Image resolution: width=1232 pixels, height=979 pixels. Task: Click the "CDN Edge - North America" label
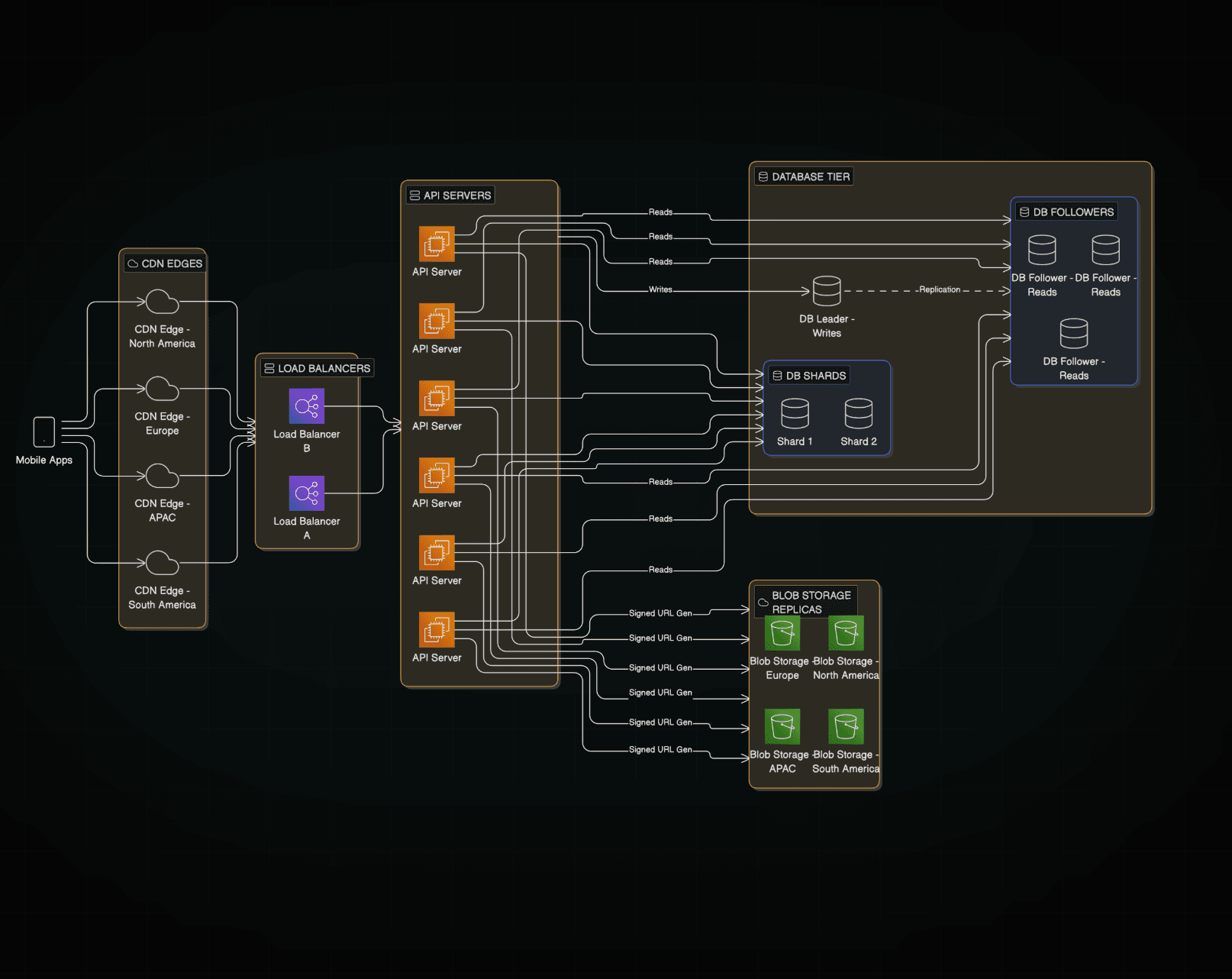pyautogui.click(x=162, y=336)
